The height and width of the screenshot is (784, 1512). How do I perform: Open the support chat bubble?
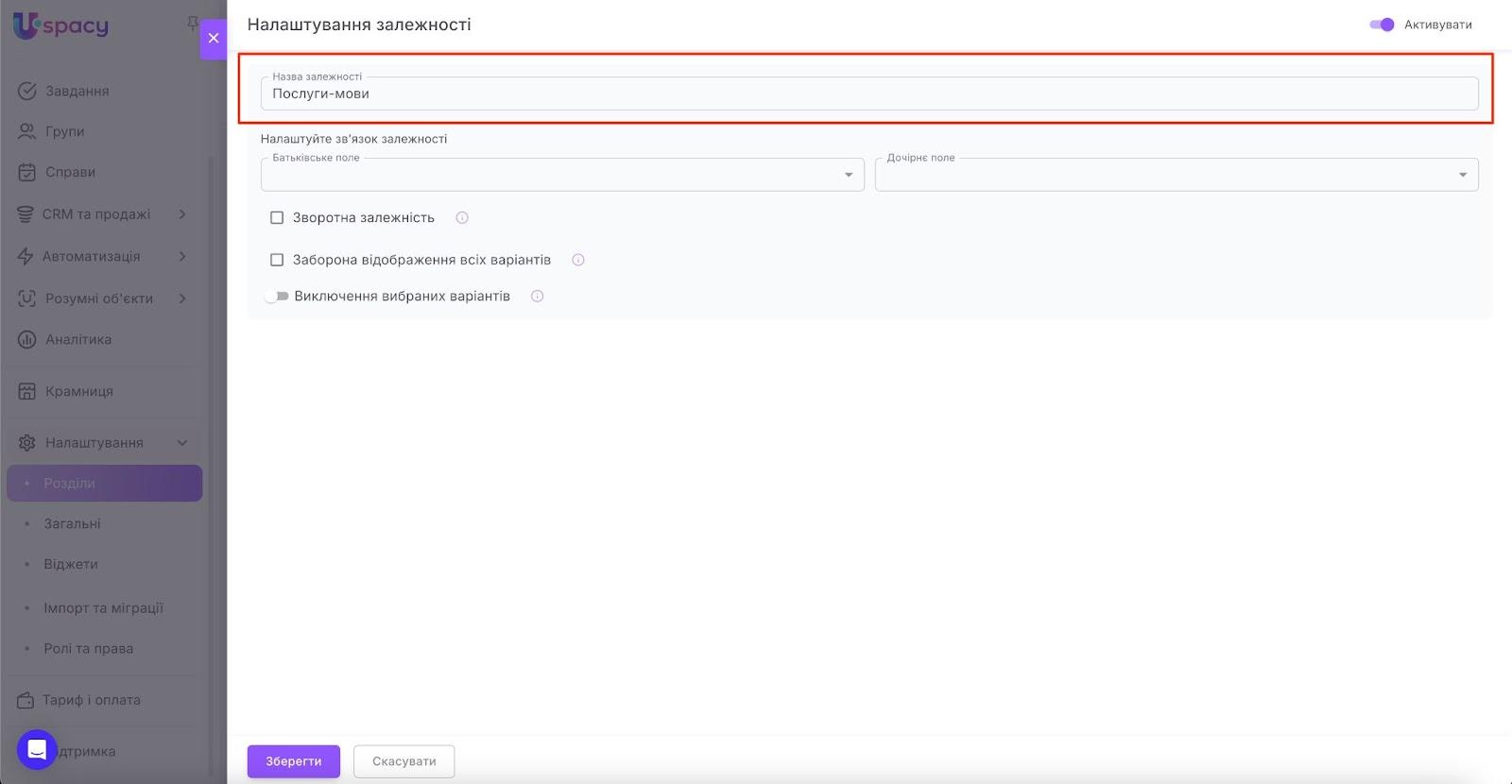coord(37,750)
